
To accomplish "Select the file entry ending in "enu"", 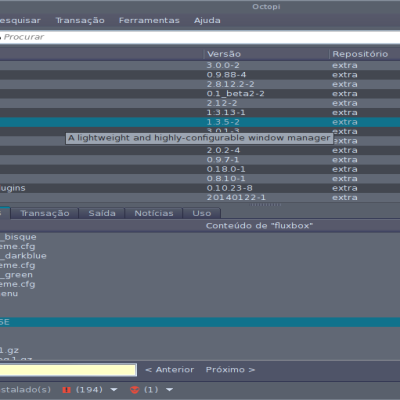I will click(9, 294).
